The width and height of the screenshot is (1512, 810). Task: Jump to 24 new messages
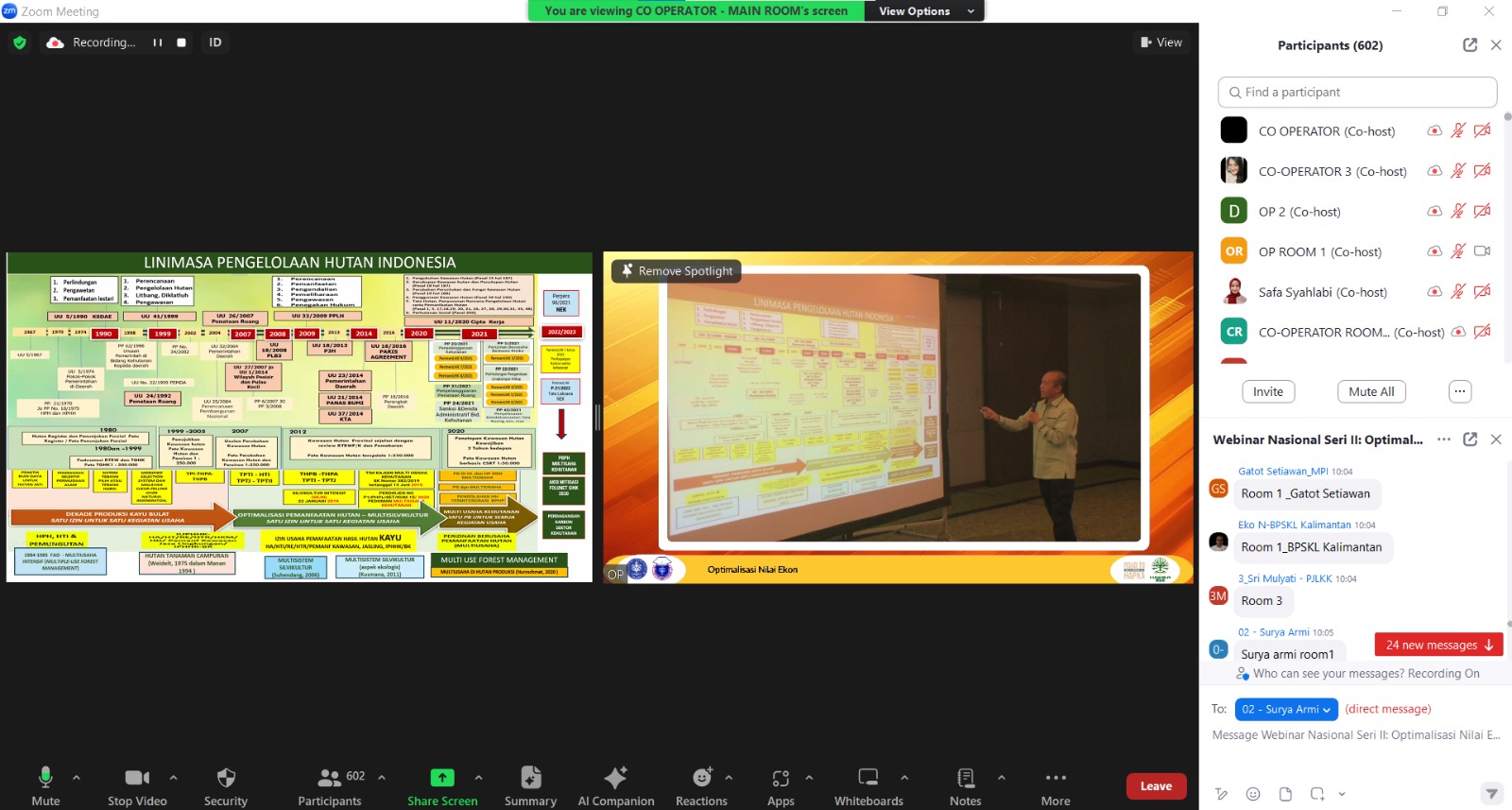point(1438,645)
